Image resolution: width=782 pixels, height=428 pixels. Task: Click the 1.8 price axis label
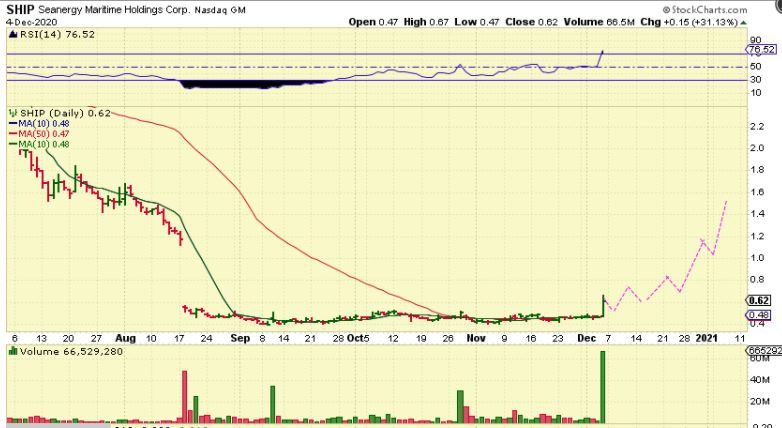click(757, 170)
